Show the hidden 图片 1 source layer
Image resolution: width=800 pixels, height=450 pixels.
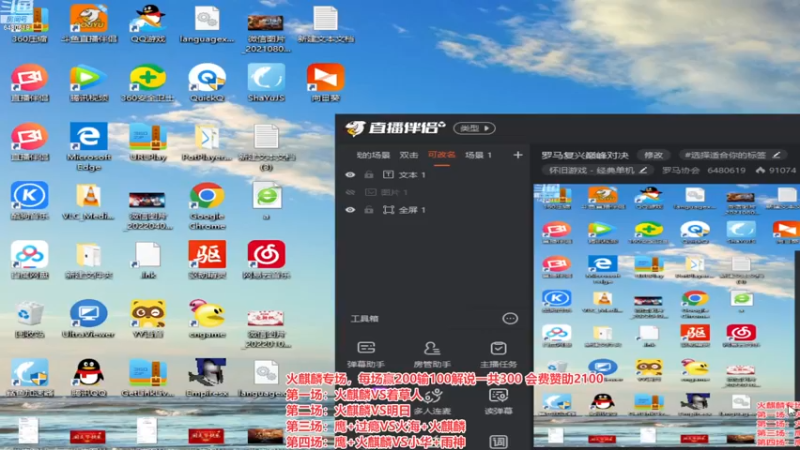(x=350, y=192)
